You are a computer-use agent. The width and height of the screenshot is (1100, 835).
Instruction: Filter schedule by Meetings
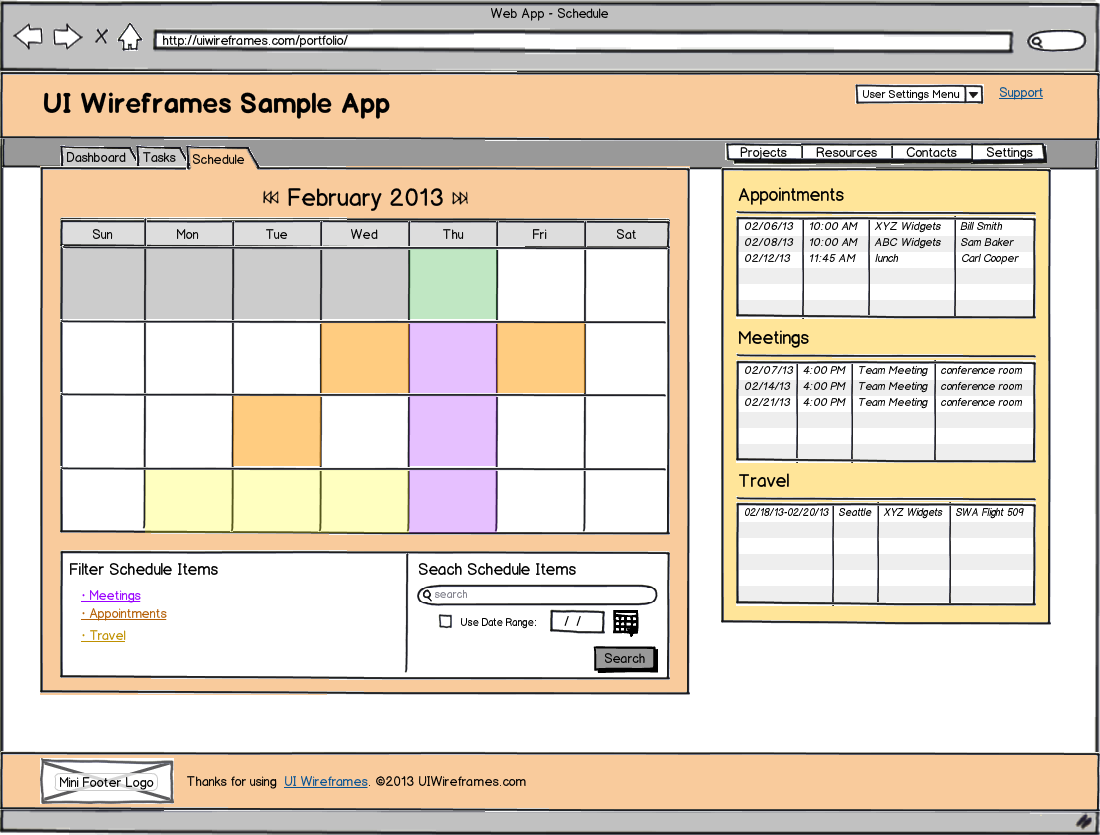(x=114, y=595)
